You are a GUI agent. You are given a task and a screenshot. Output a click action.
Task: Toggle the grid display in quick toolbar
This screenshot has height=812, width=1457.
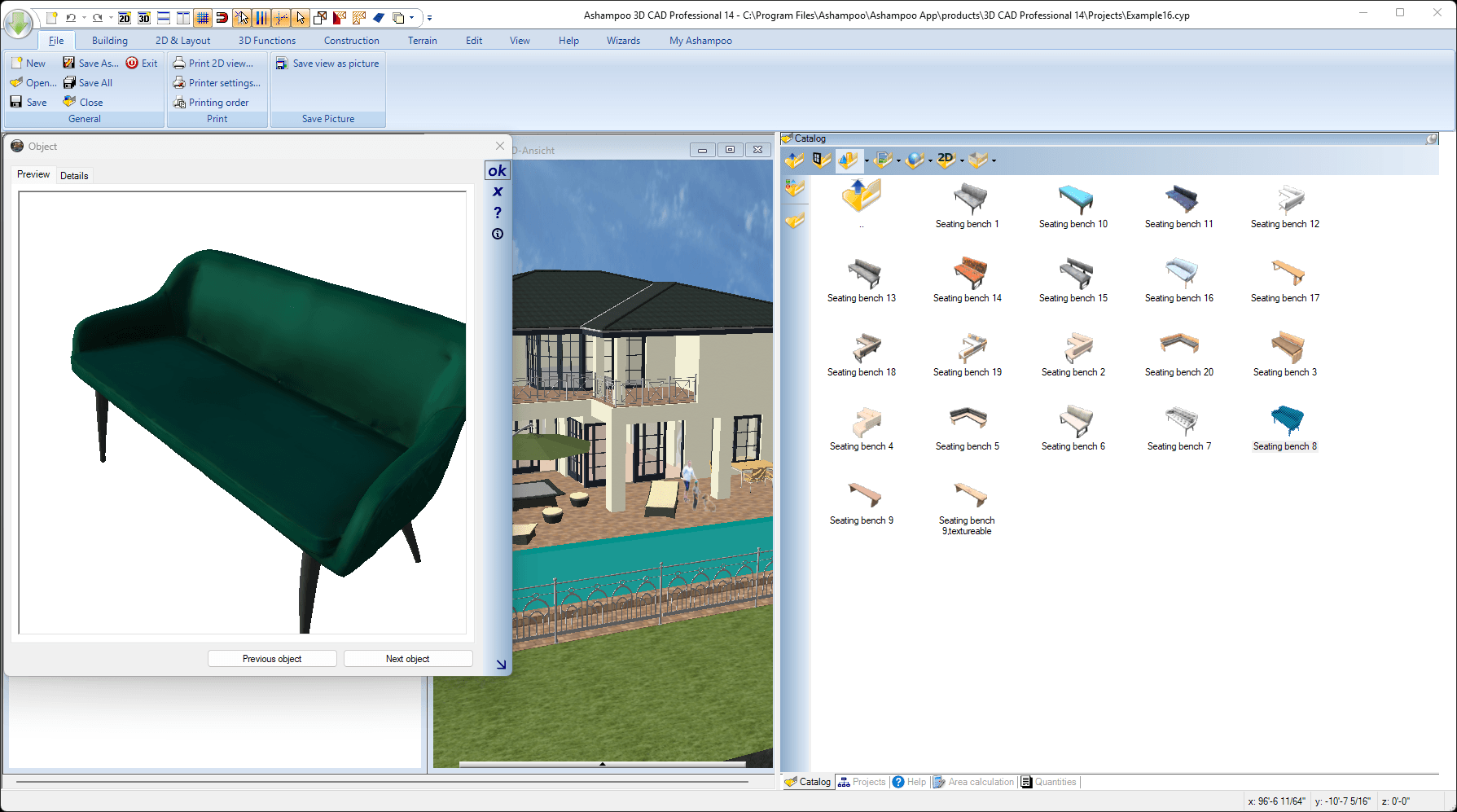203,17
